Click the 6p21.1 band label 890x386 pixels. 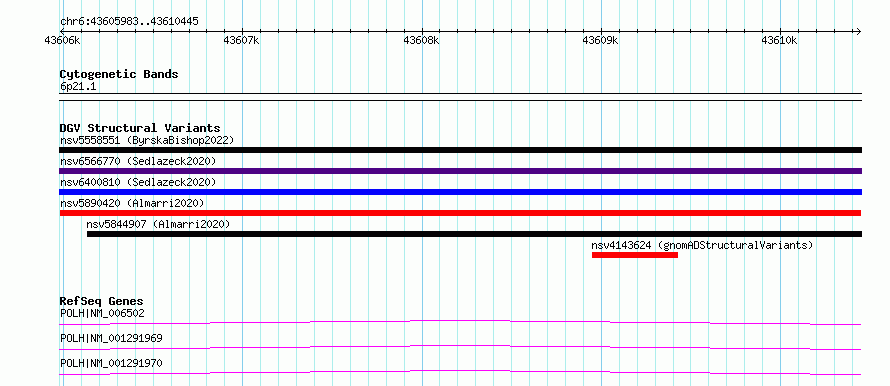[78, 87]
